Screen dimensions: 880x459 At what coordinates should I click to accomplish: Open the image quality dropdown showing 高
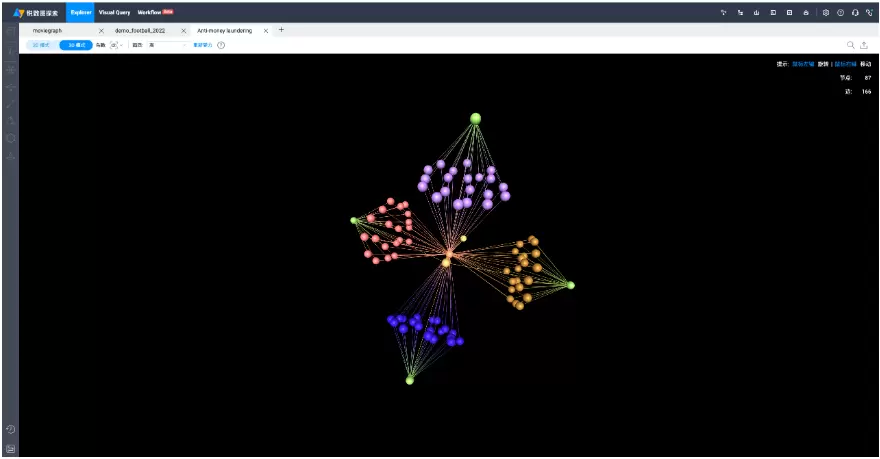coord(165,45)
